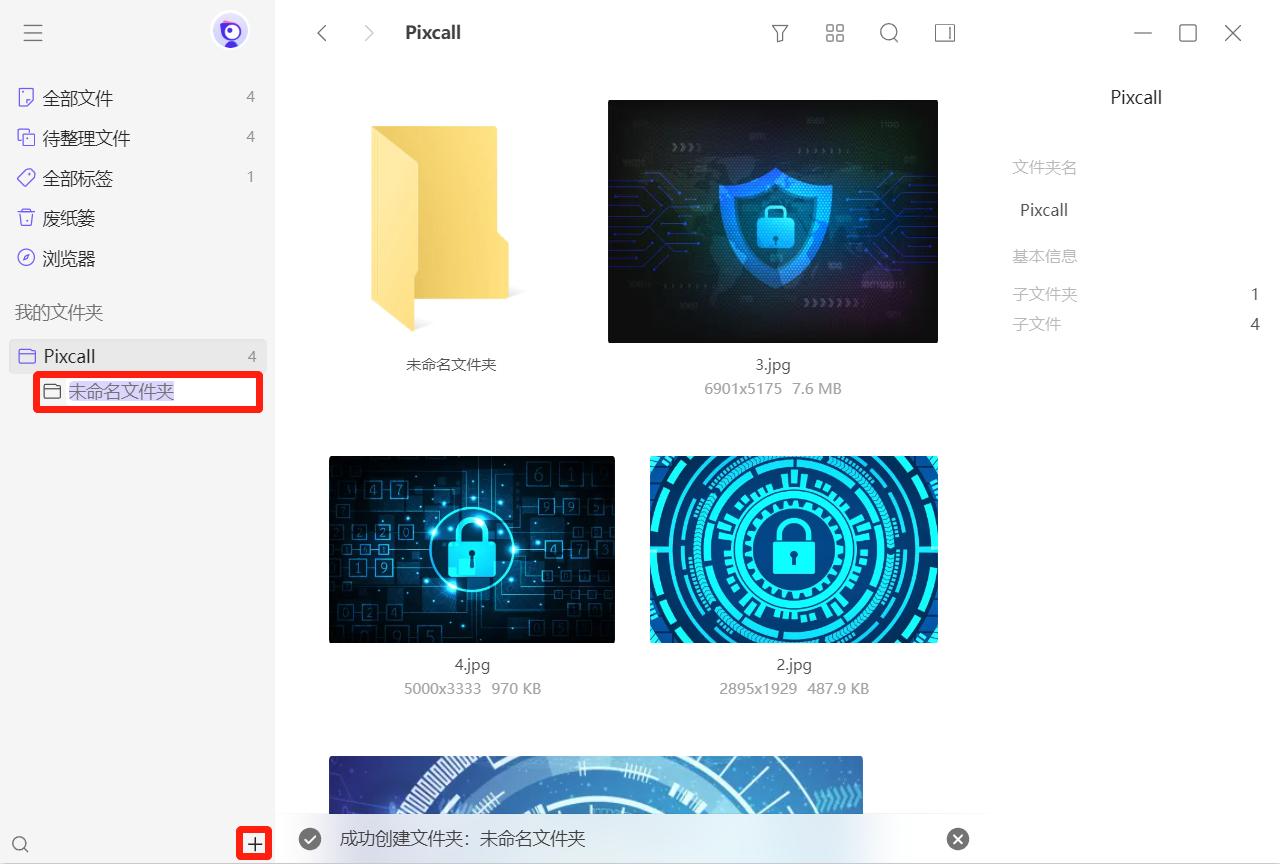Viewport: 1280px width, 864px height.
Task: Click the 未命名文件夹 label under folder icon
Action: (451, 365)
